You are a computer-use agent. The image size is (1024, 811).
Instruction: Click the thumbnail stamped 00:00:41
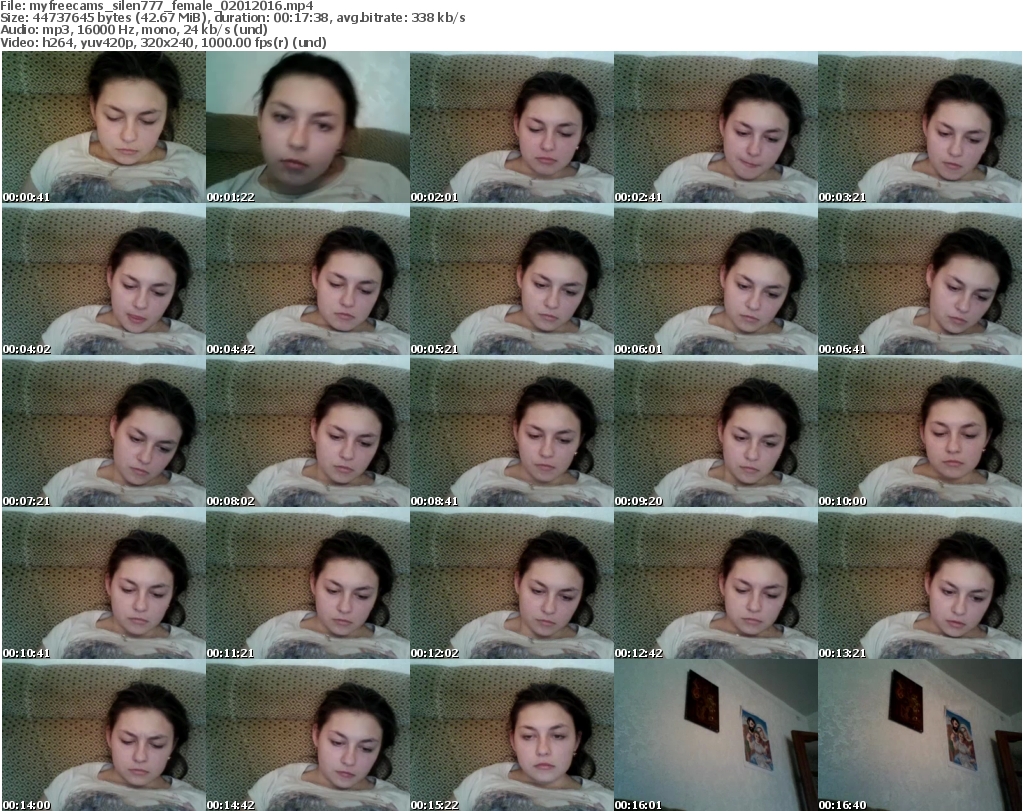tap(104, 127)
